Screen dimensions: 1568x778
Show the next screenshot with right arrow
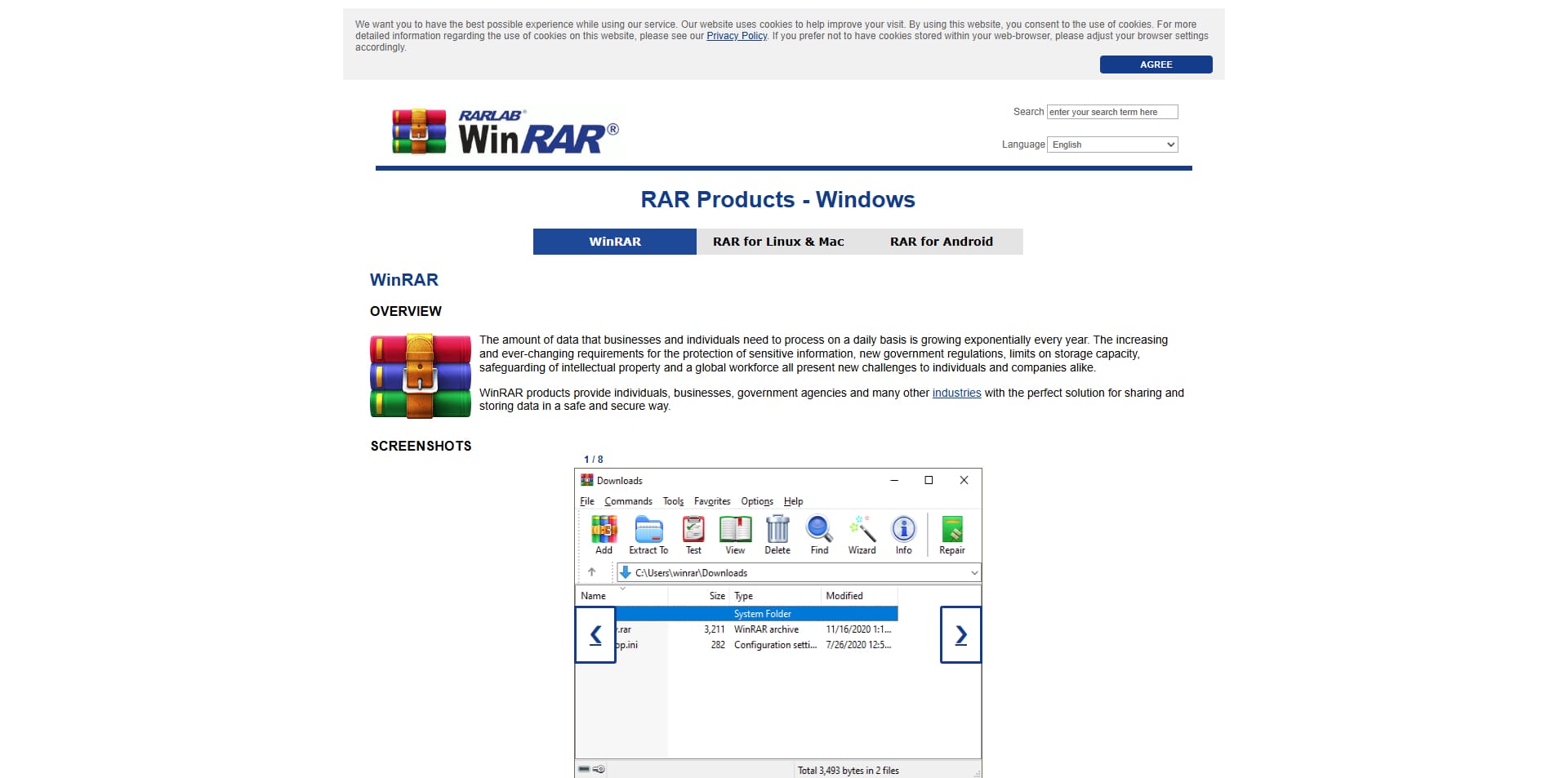[x=960, y=634]
